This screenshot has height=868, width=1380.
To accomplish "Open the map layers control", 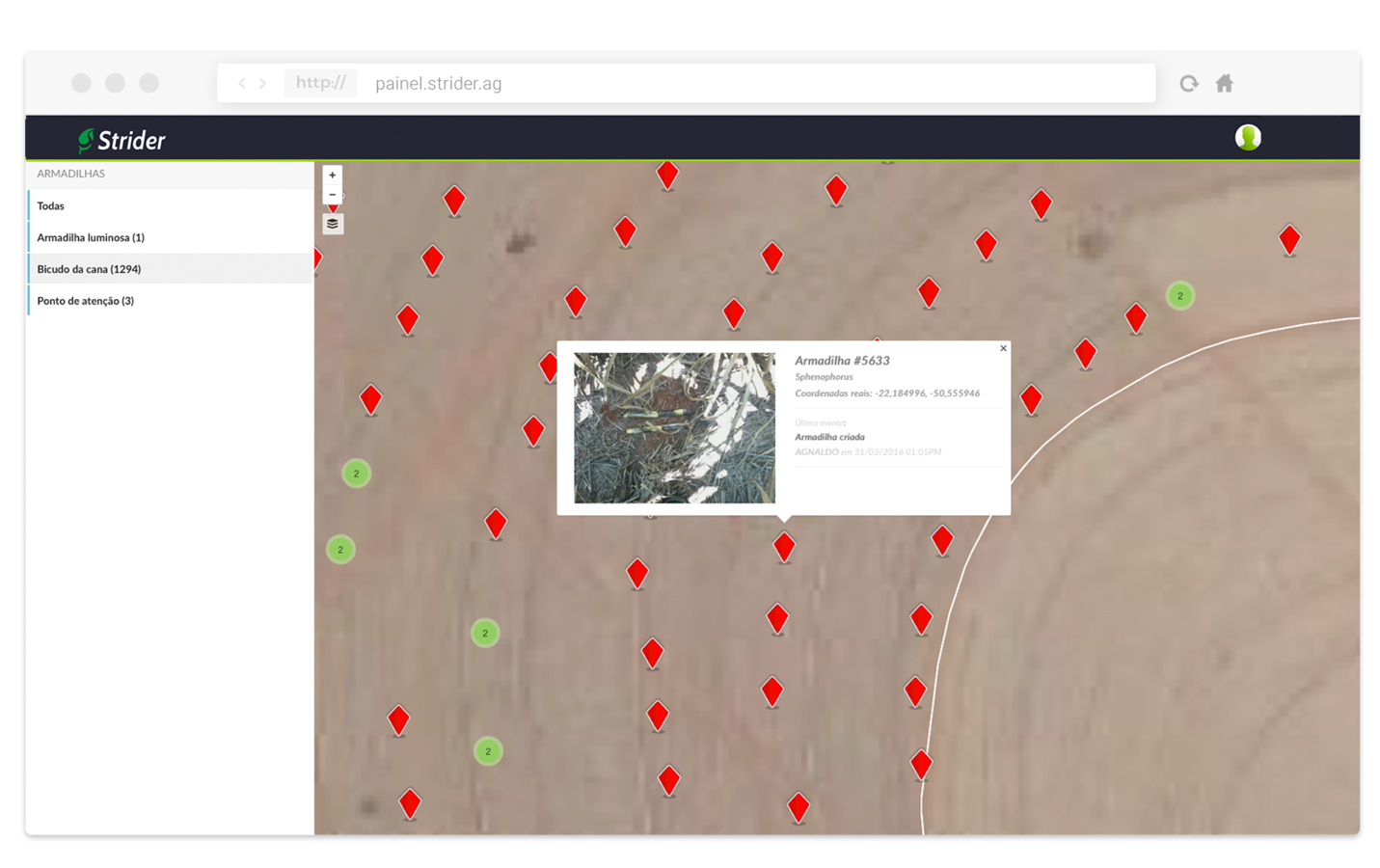I will tap(333, 224).
